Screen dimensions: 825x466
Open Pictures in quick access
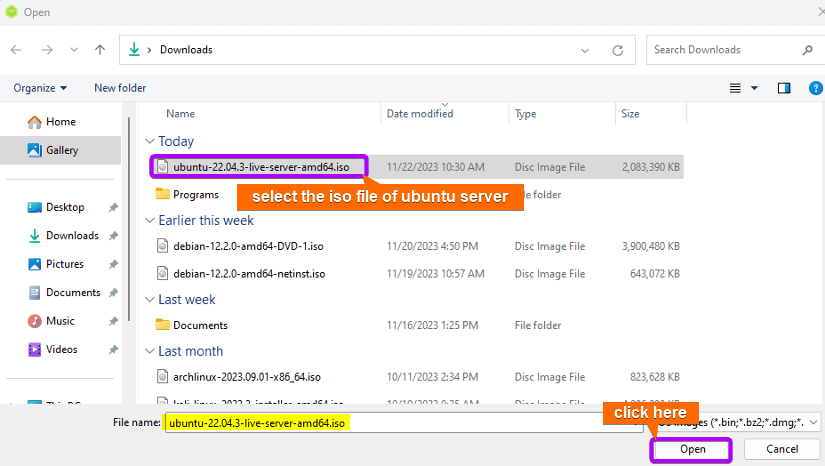click(x=65, y=264)
